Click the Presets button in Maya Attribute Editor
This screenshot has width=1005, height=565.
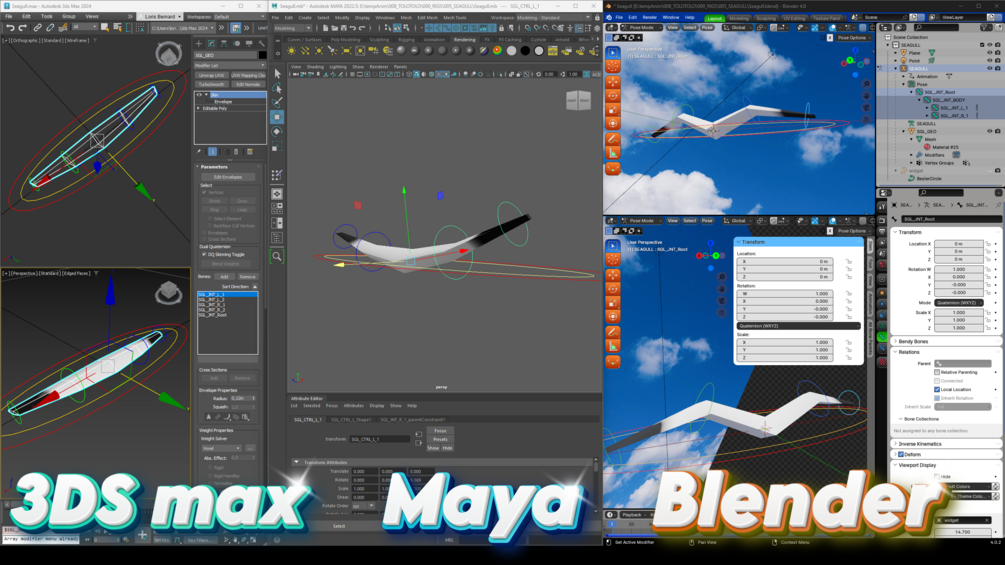(x=440, y=439)
